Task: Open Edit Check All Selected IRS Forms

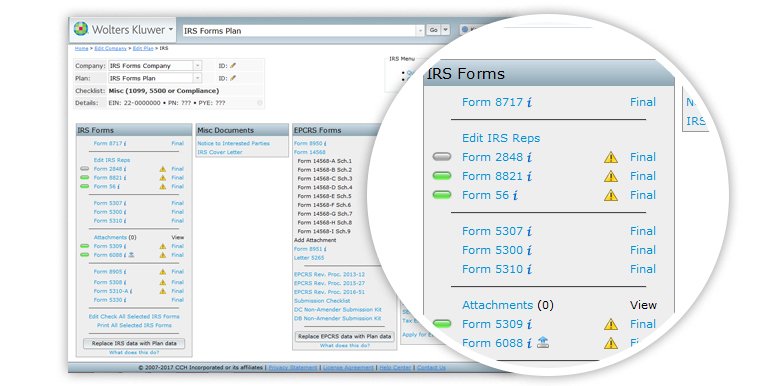Action: (x=134, y=316)
